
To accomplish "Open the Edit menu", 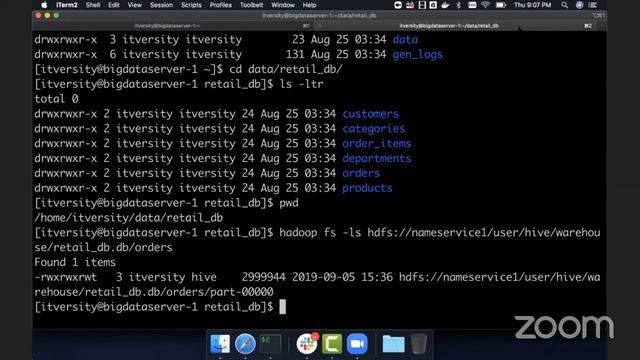I will pos(113,5).
